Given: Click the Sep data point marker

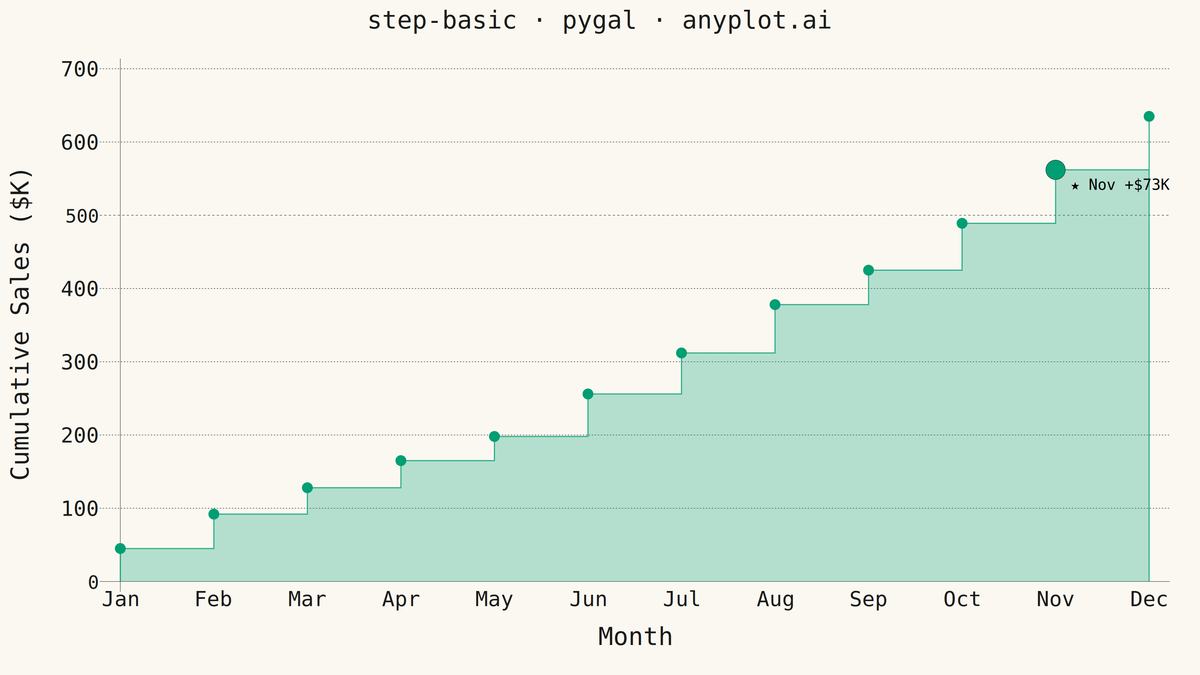Looking at the screenshot, I should coord(868,270).
